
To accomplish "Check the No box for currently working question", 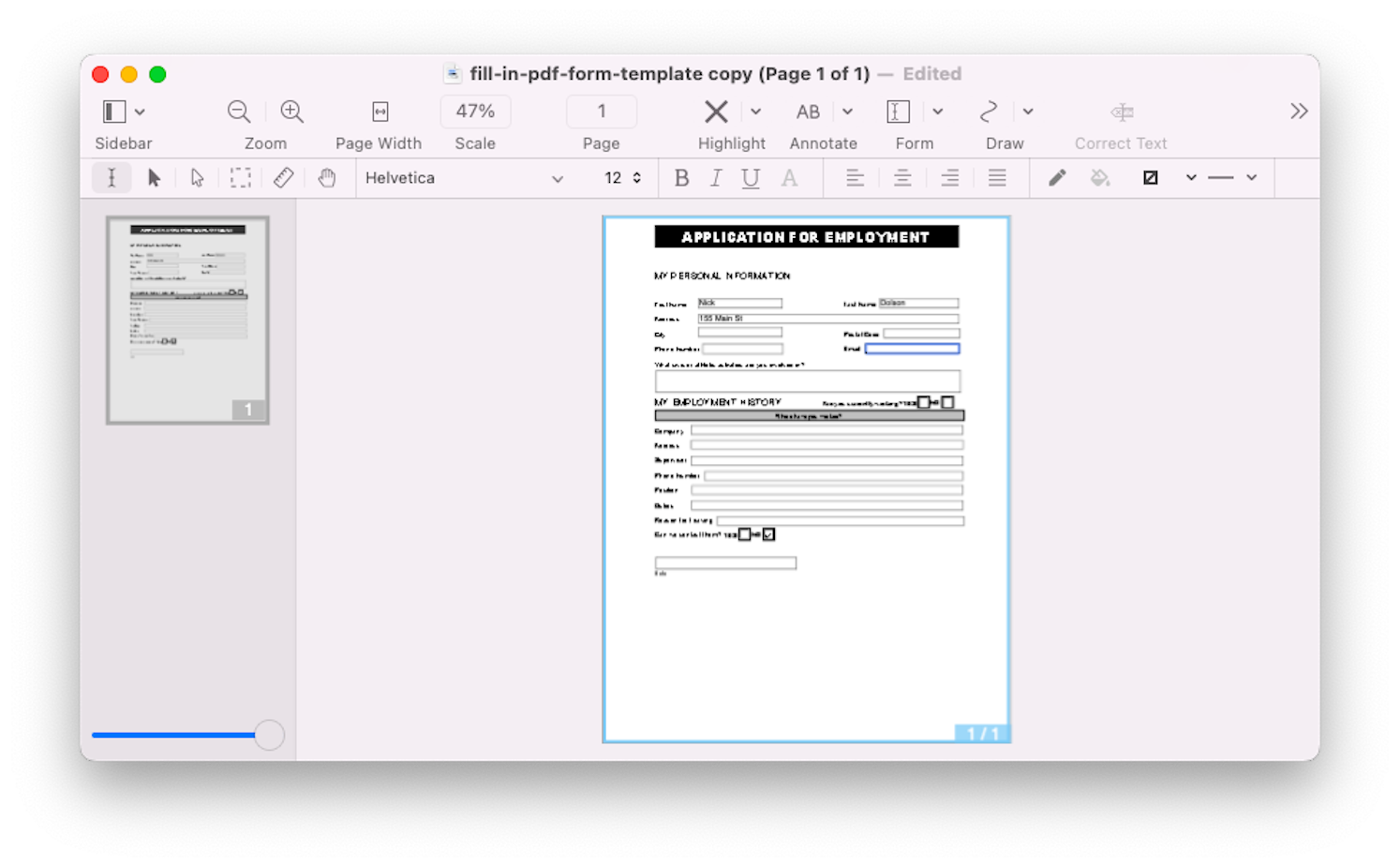I will [x=946, y=402].
